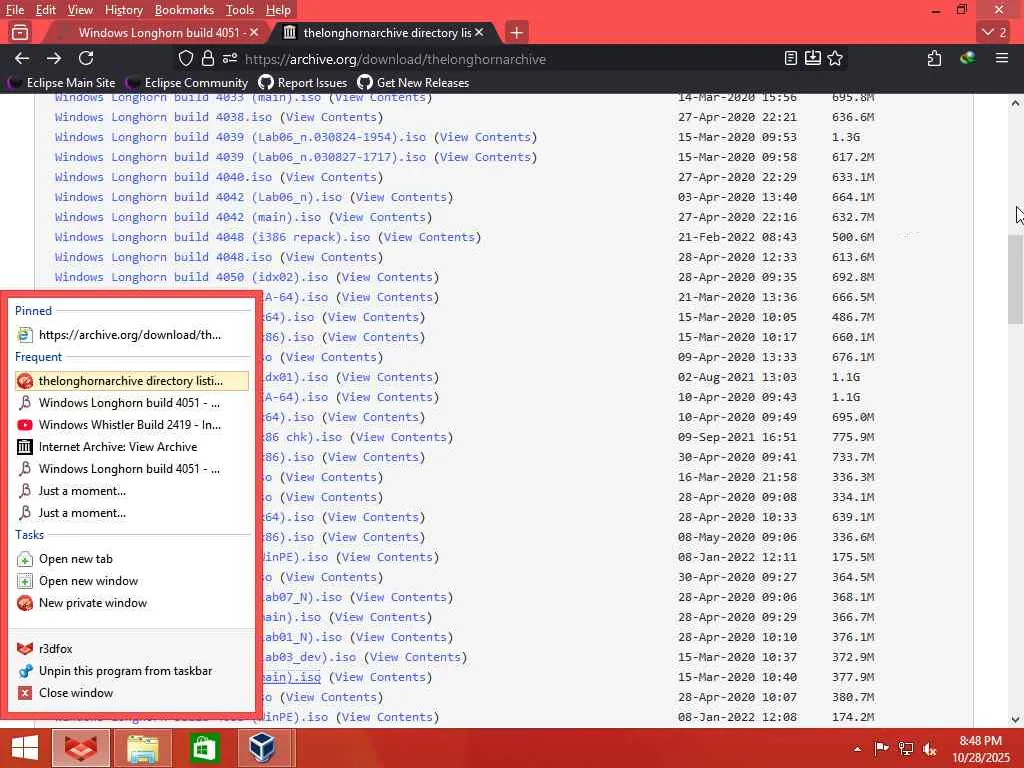Toggle reader view icon
Viewport: 1024px width, 768px height.
click(x=791, y=59)
